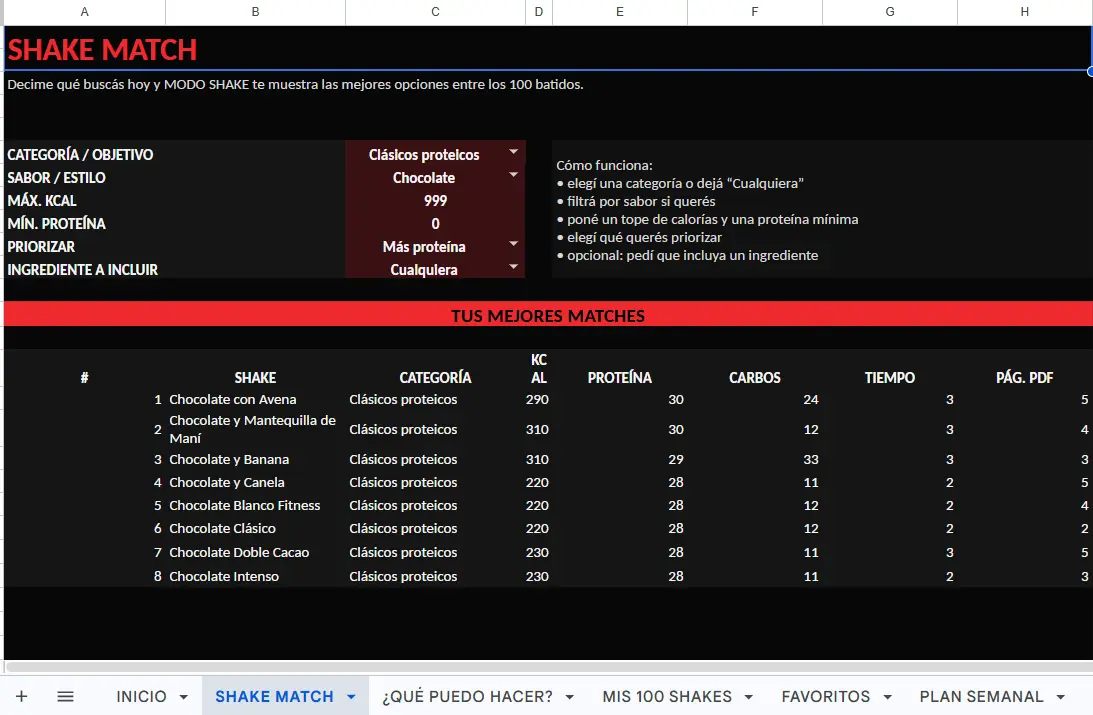Expand the INICIO tab menu arrow
Image resolution: width=1093 pixels, height=715 pixels.
[183, 697]
